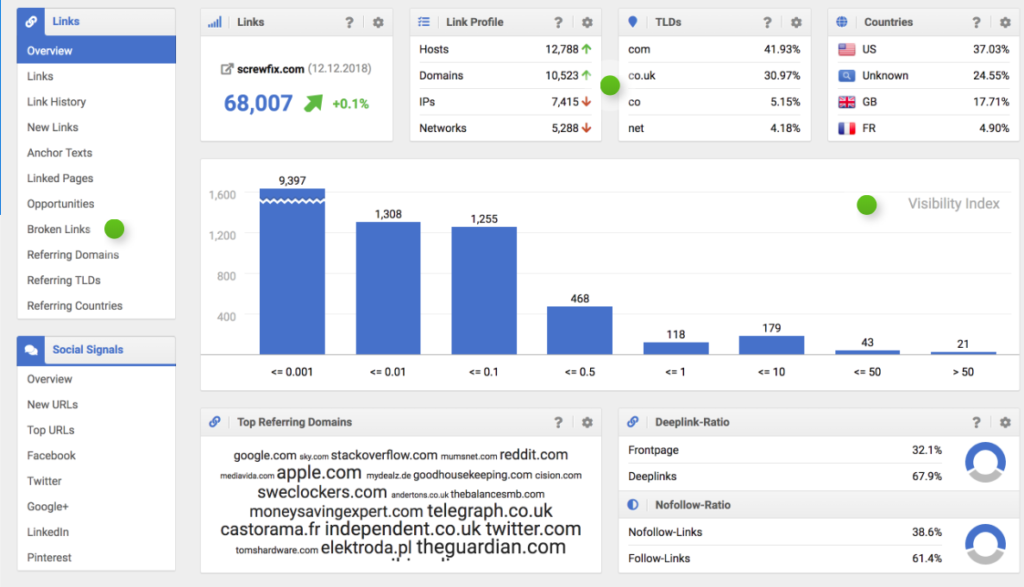This screenshot has height=587, width=1024.
Task: Go to Anchor Texts section
Action: 60,153
